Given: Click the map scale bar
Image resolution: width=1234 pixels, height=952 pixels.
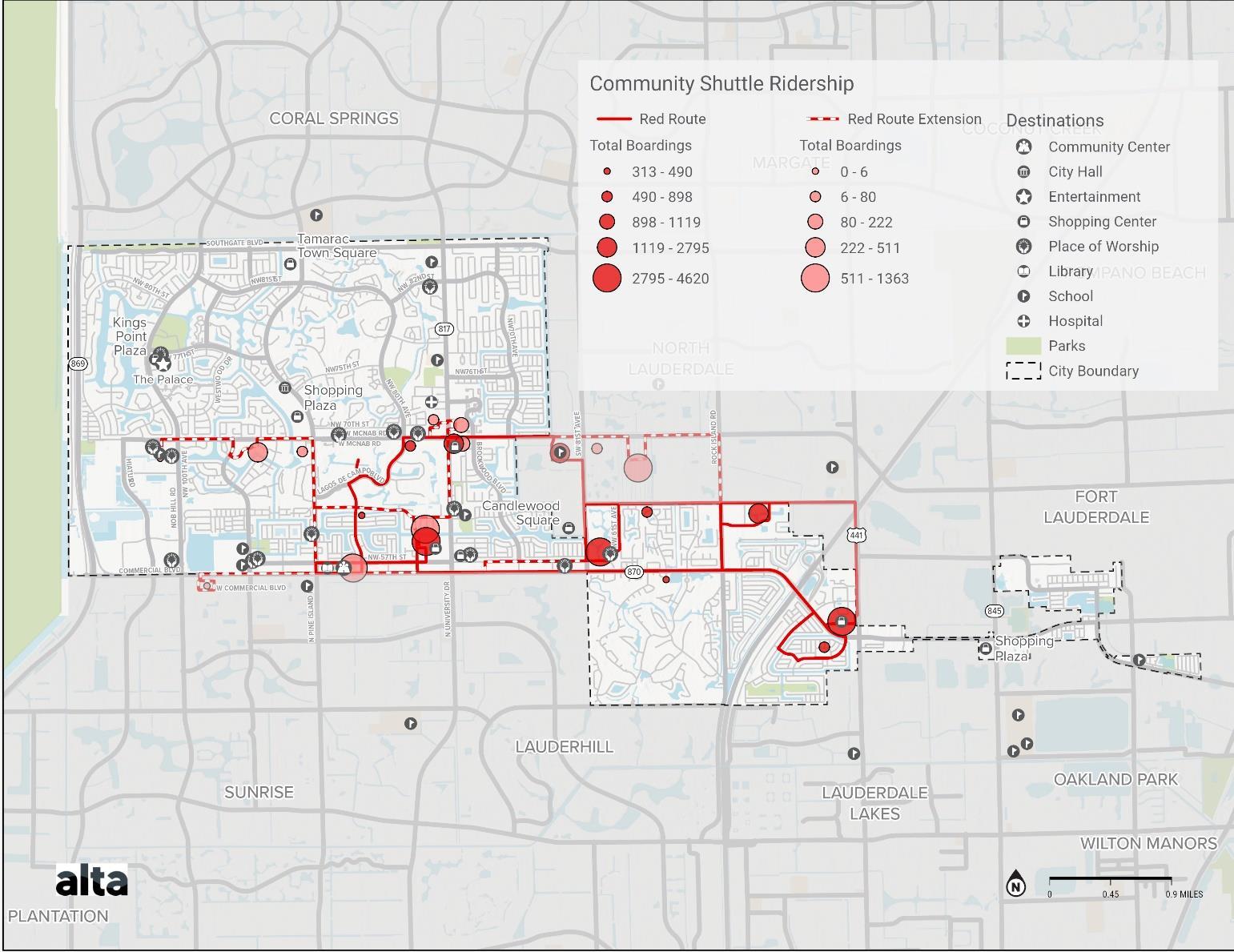Looking at the screenshot, I should pos(1110,881).
